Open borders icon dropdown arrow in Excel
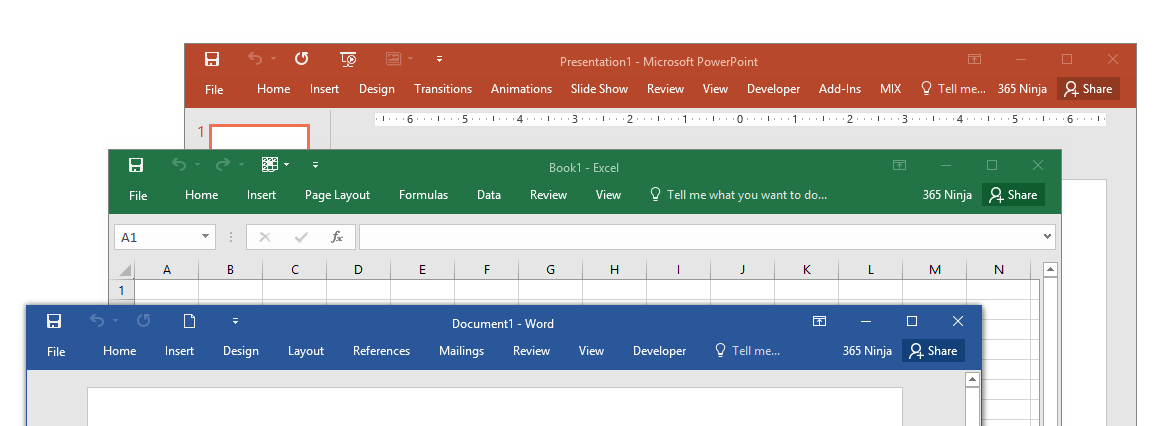This screenshot has height=426, width=1163. click(x=287, y=165)
